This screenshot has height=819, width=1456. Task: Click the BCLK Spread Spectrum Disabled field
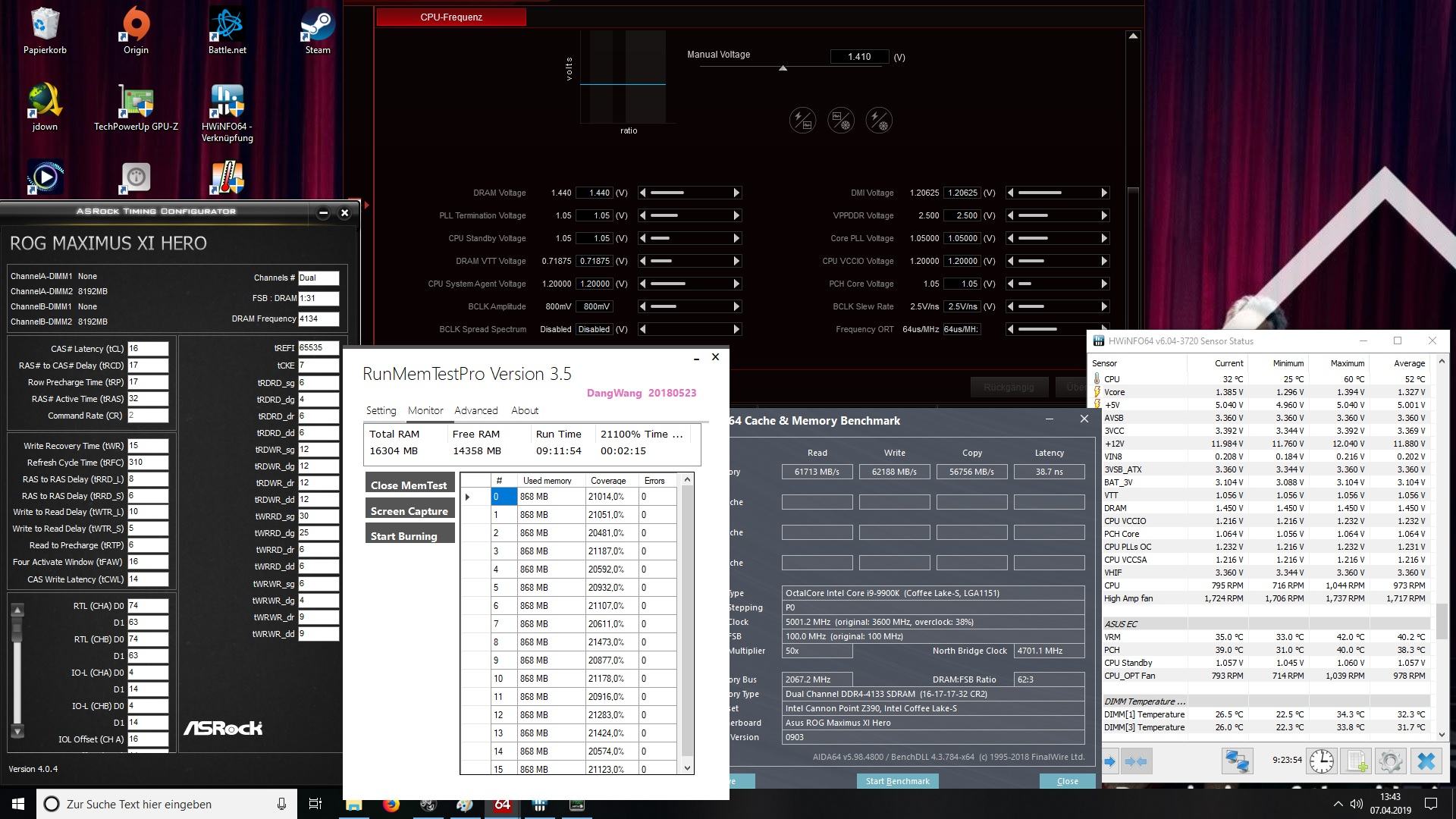(594, 329)
